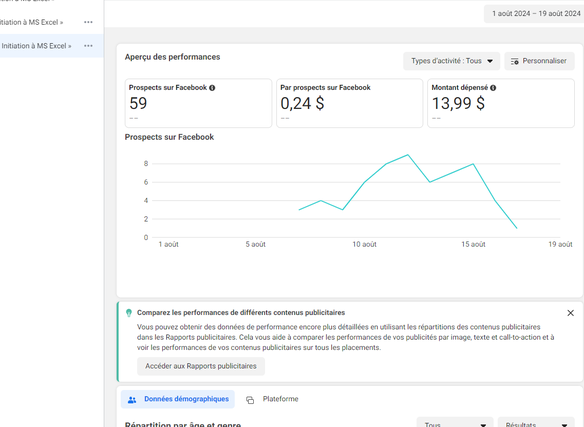The height and width of the screenshot is (427, 584).
Task: Click the Données démographiques people icon
Action: 132,400
